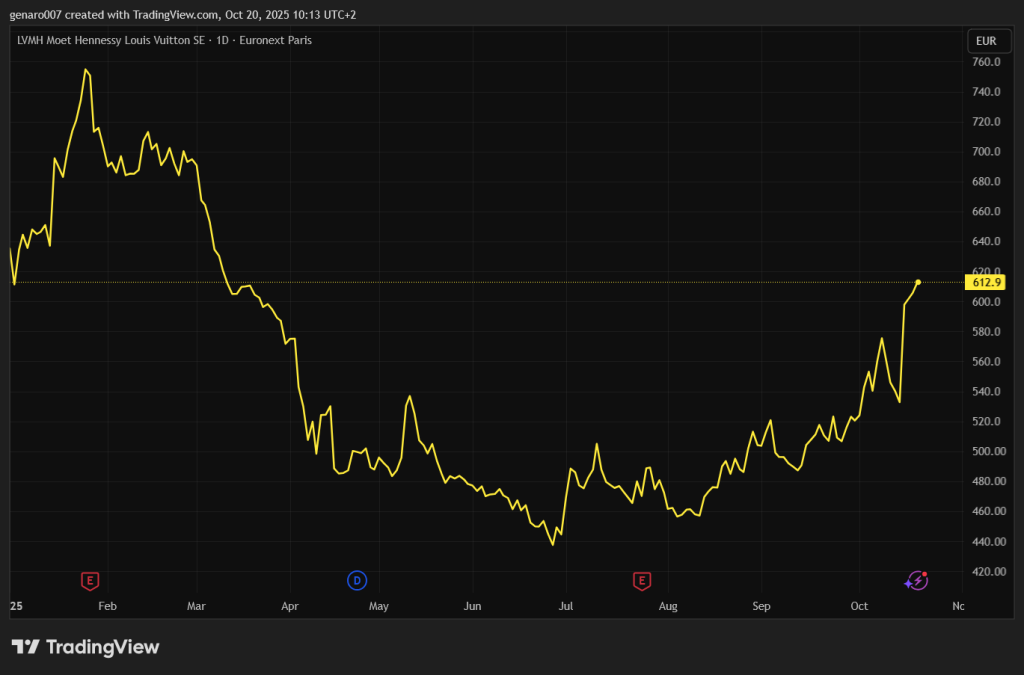This screenshot has width=1024, height=675.
Task: Open the earnings marker before Aug
Action: tap(642, 580)
